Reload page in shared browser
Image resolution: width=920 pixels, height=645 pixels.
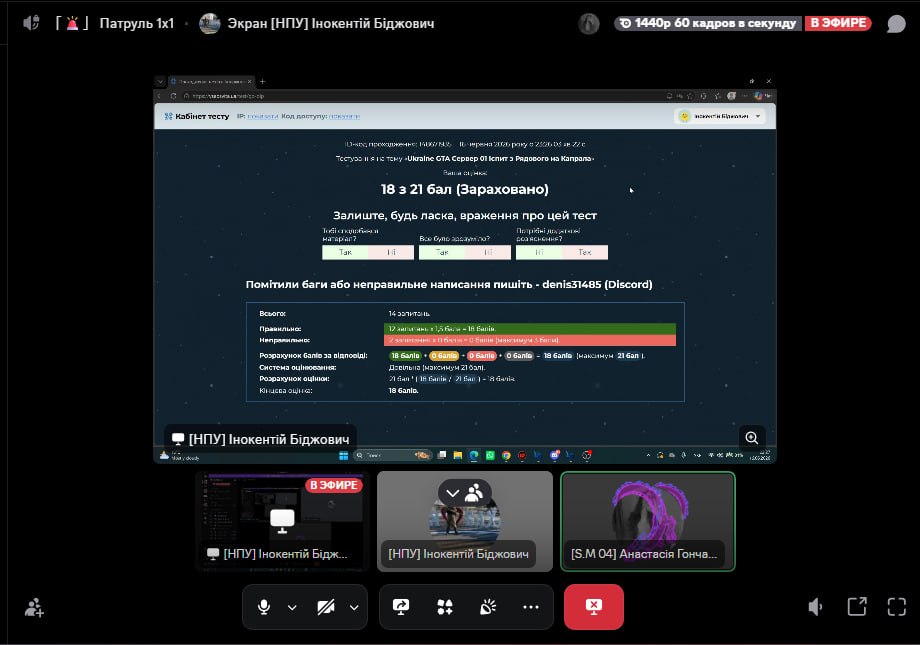coord(173,96)
